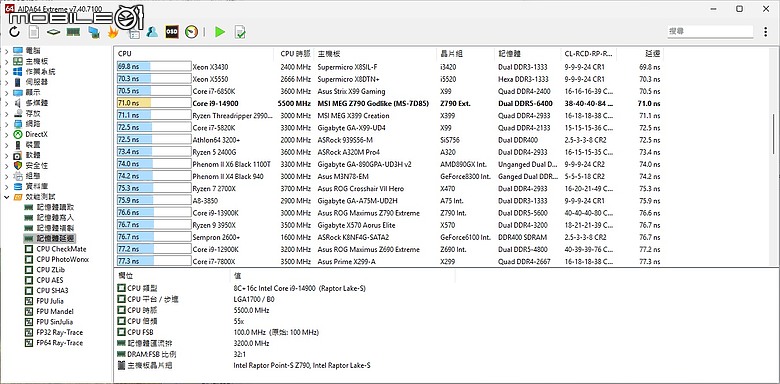Click the Windows logo icon for 作業系統
The height and width of the screenshot is (384, 780).
click(18, 71)
